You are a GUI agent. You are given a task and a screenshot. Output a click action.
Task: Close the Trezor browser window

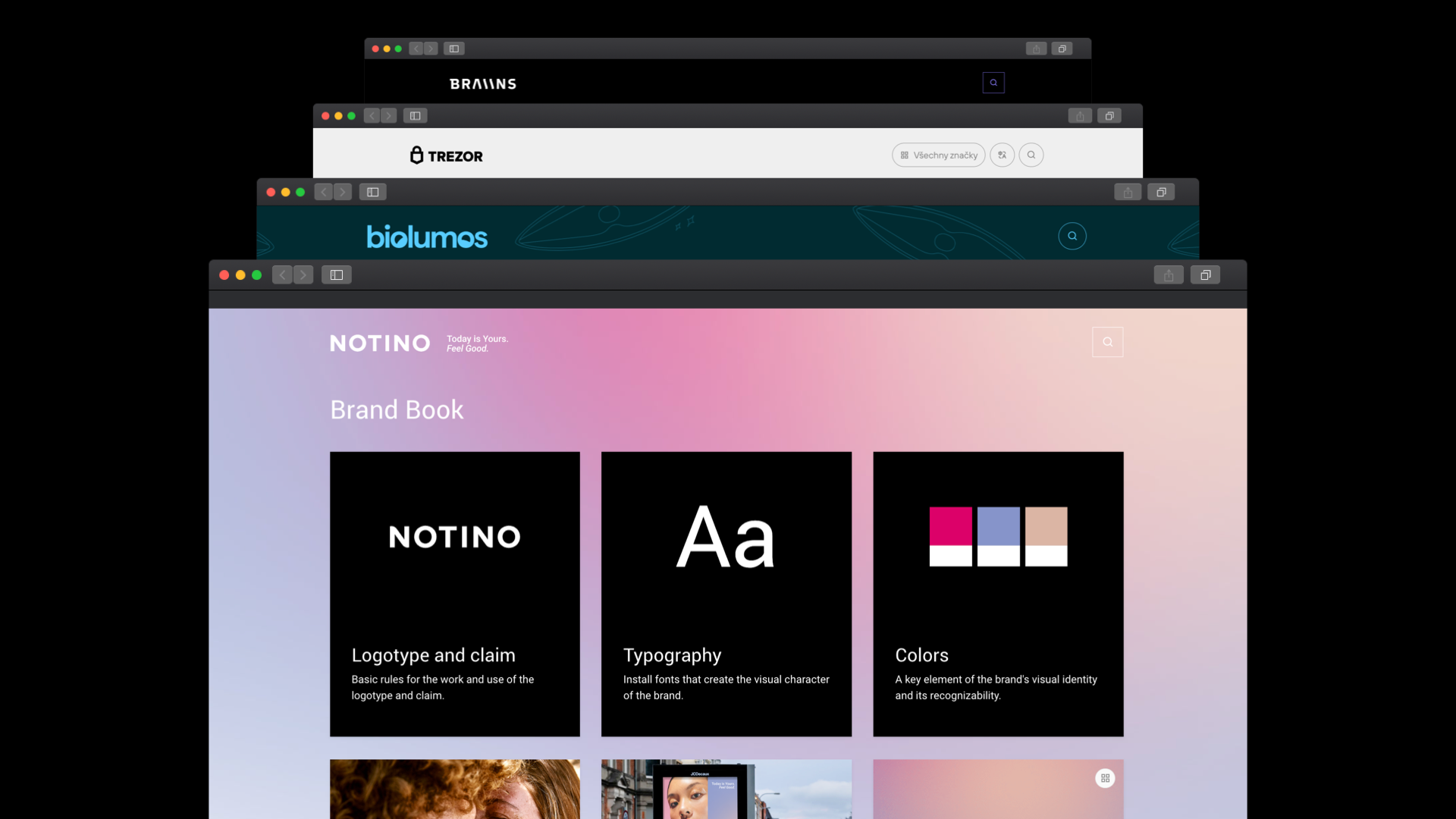pyautogui.click(x=325, y=116)
